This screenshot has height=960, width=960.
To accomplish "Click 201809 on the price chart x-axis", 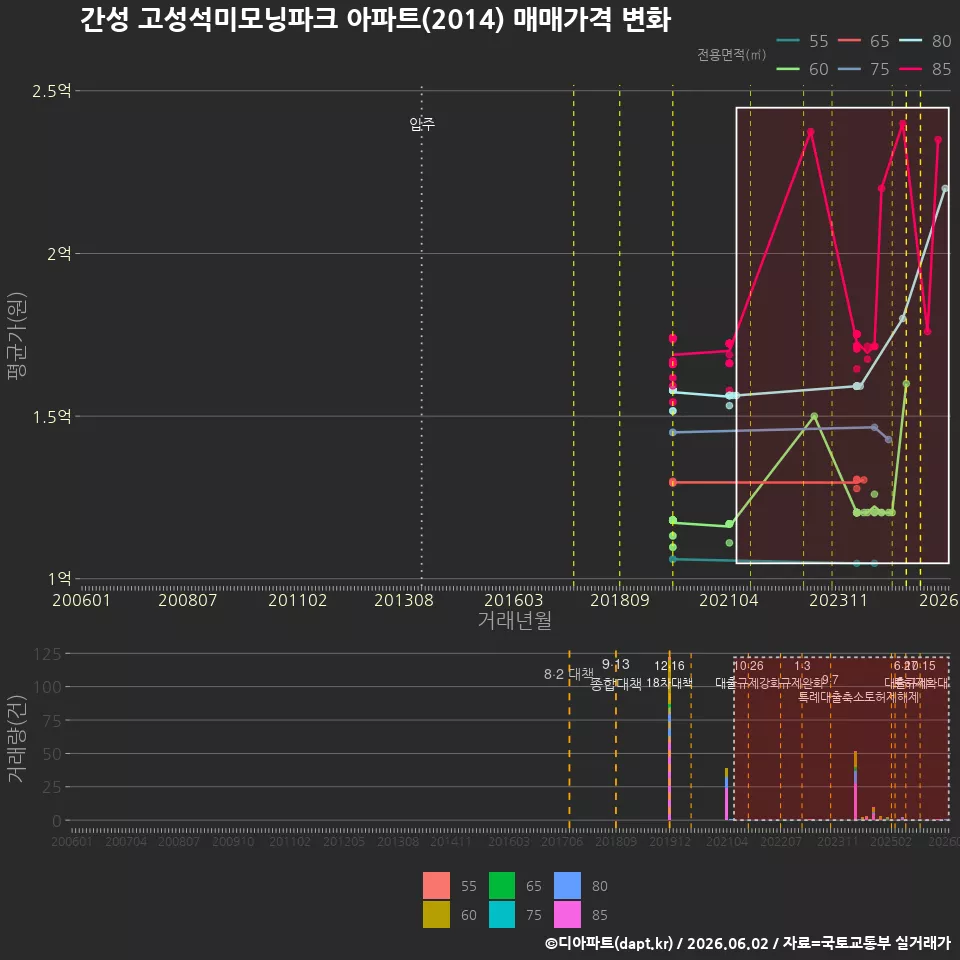I will coord(620,600).
